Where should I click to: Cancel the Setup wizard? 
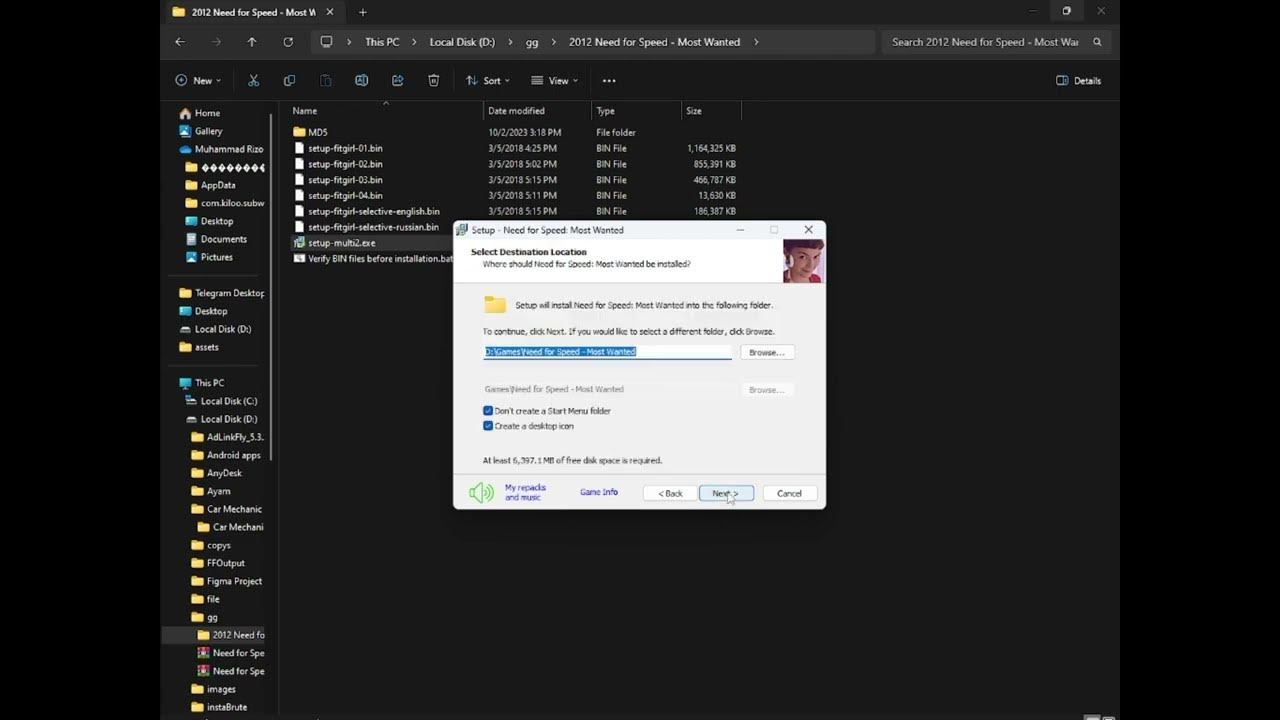pos(789,493)
